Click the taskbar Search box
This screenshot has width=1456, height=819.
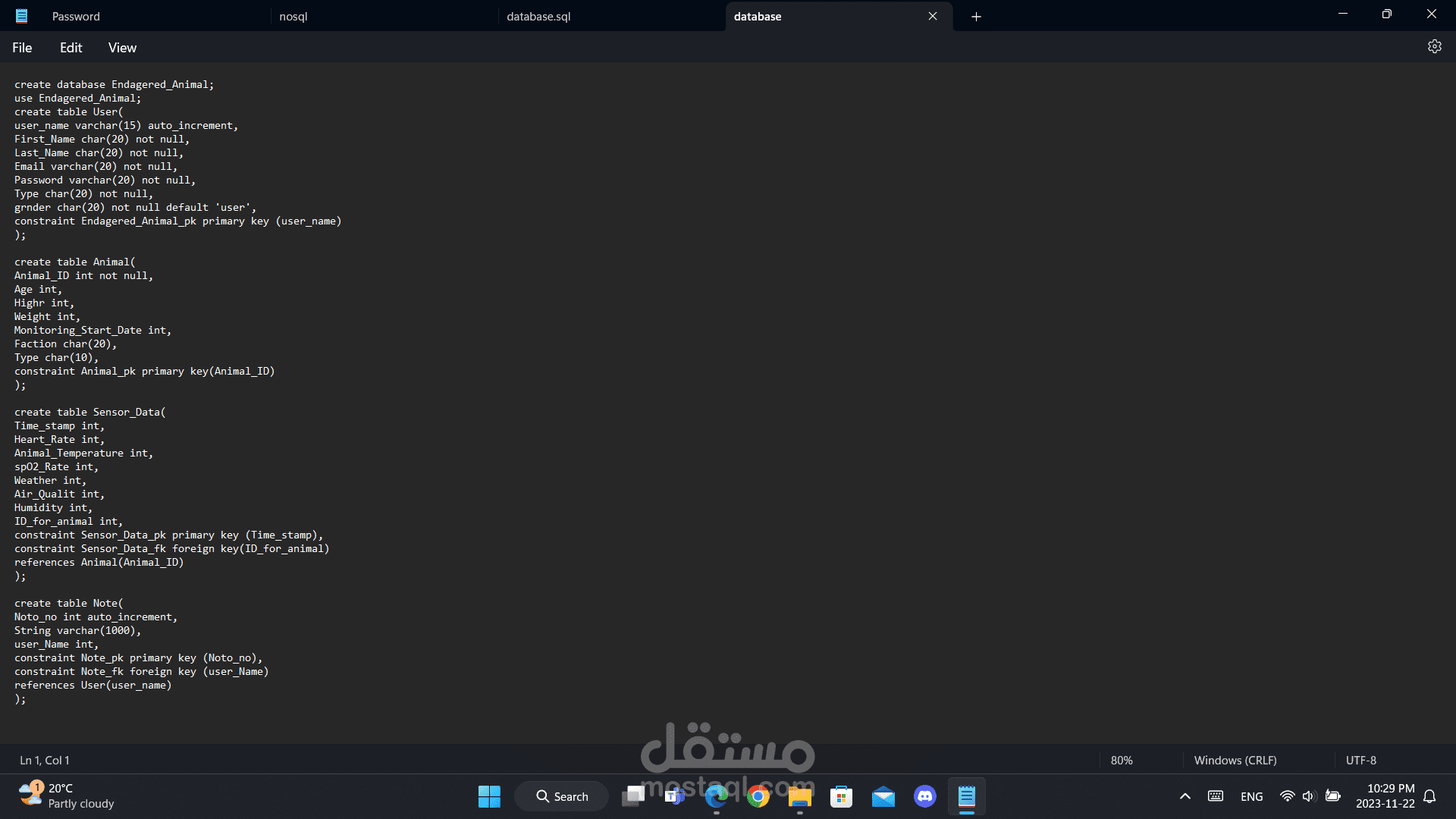coord(562,796)
